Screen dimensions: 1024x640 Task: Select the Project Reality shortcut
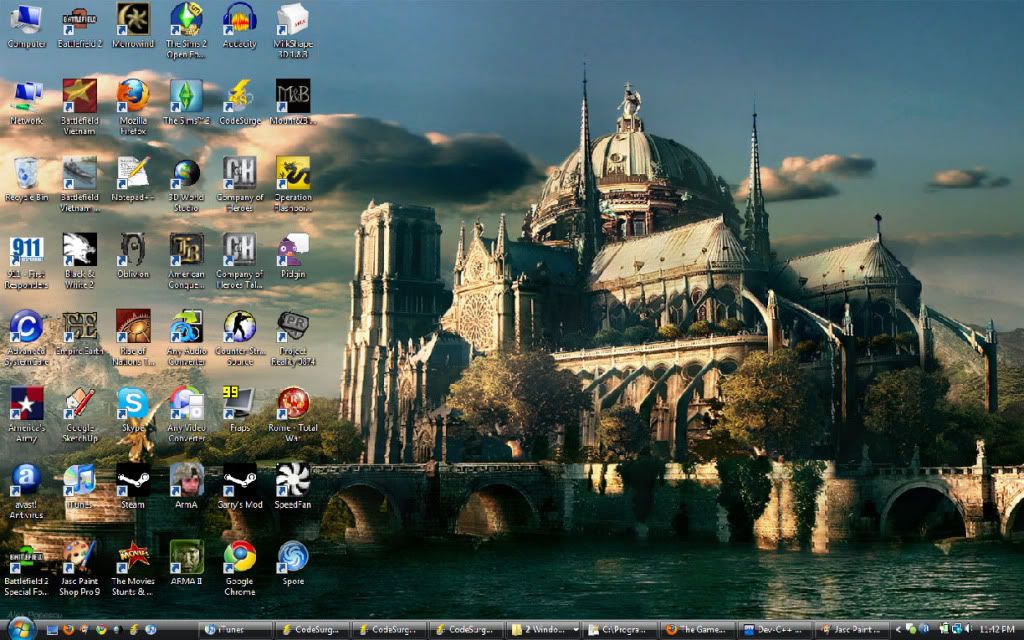(293, 338)
